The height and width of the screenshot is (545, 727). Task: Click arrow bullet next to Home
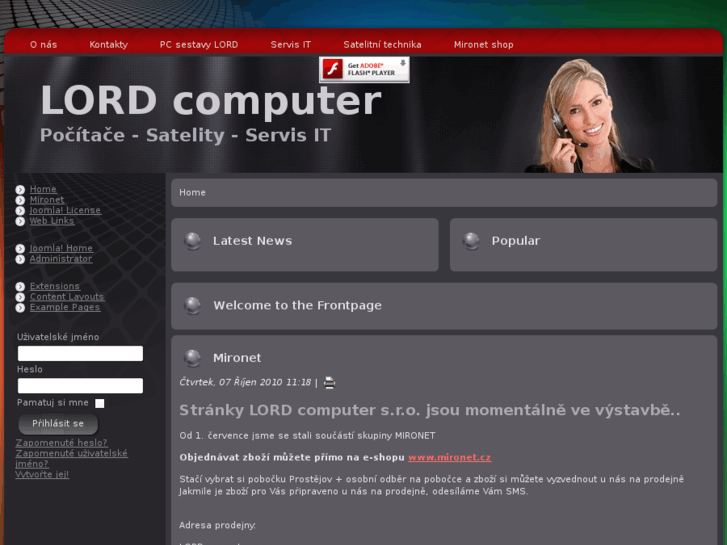[20, 190]
